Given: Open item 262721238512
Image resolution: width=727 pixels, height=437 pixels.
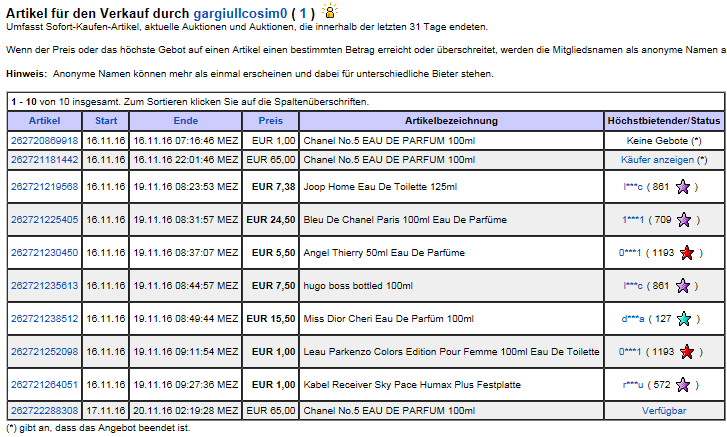Looking at the screenshot, I should [45, 319].
